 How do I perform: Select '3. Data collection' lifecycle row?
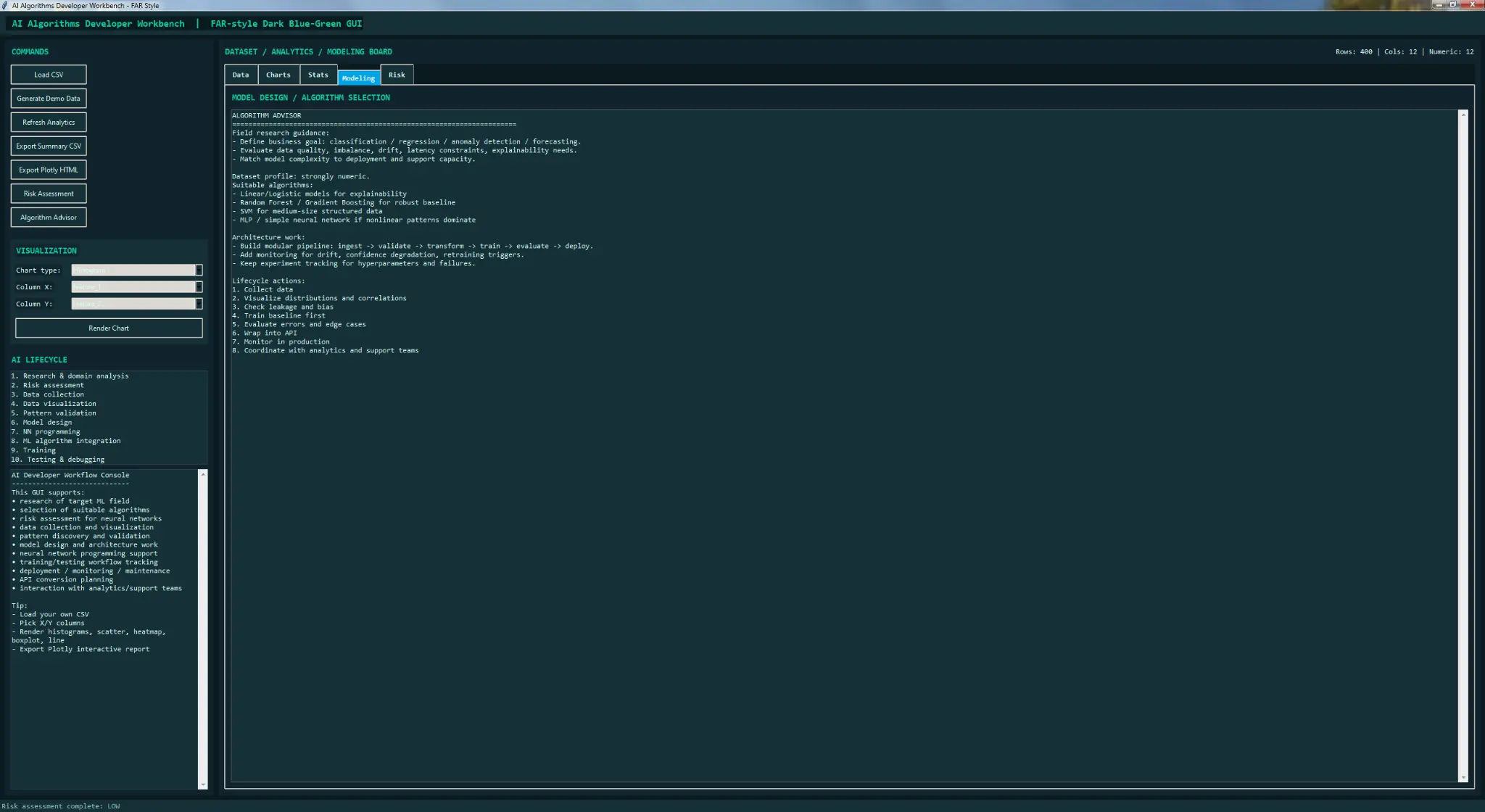(x=109, y=395)
